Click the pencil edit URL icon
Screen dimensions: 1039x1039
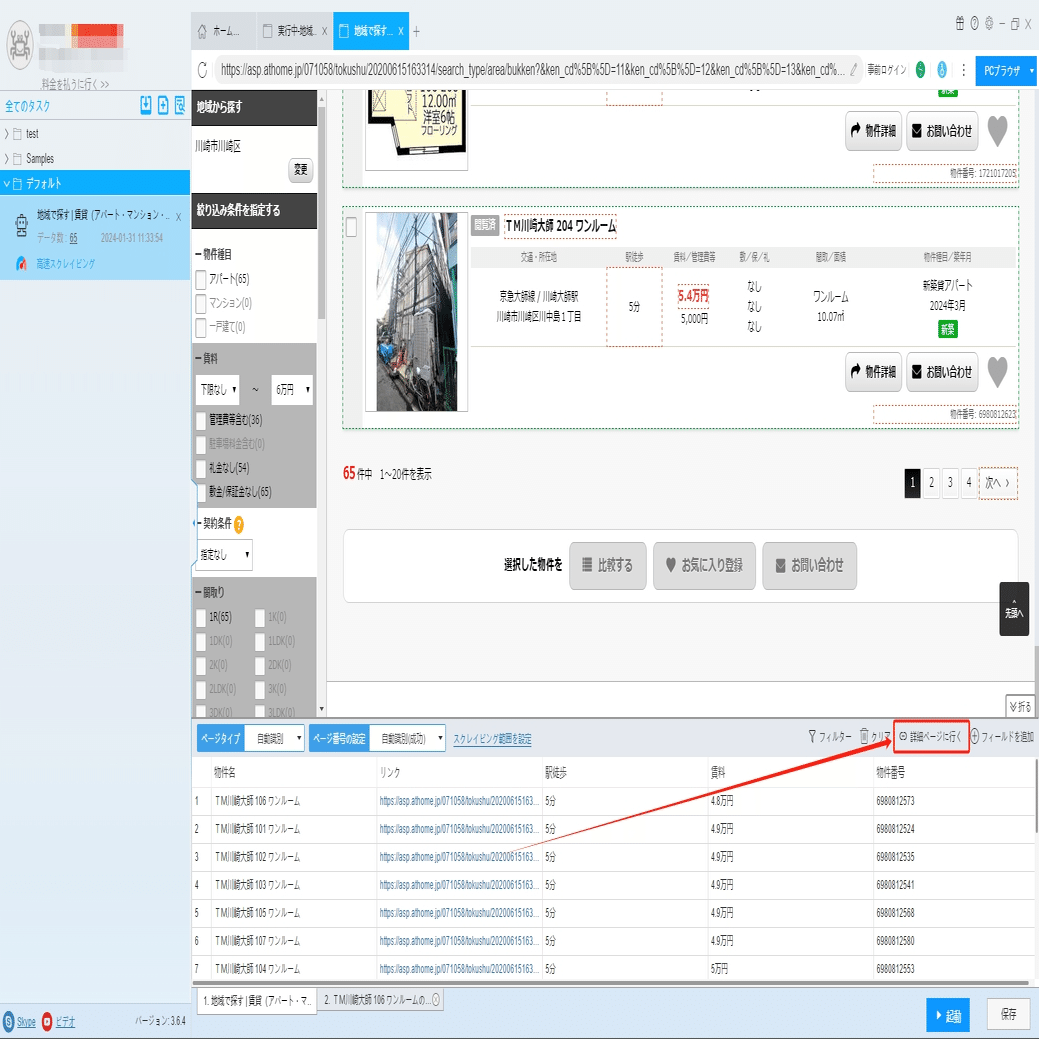[854, 70]
